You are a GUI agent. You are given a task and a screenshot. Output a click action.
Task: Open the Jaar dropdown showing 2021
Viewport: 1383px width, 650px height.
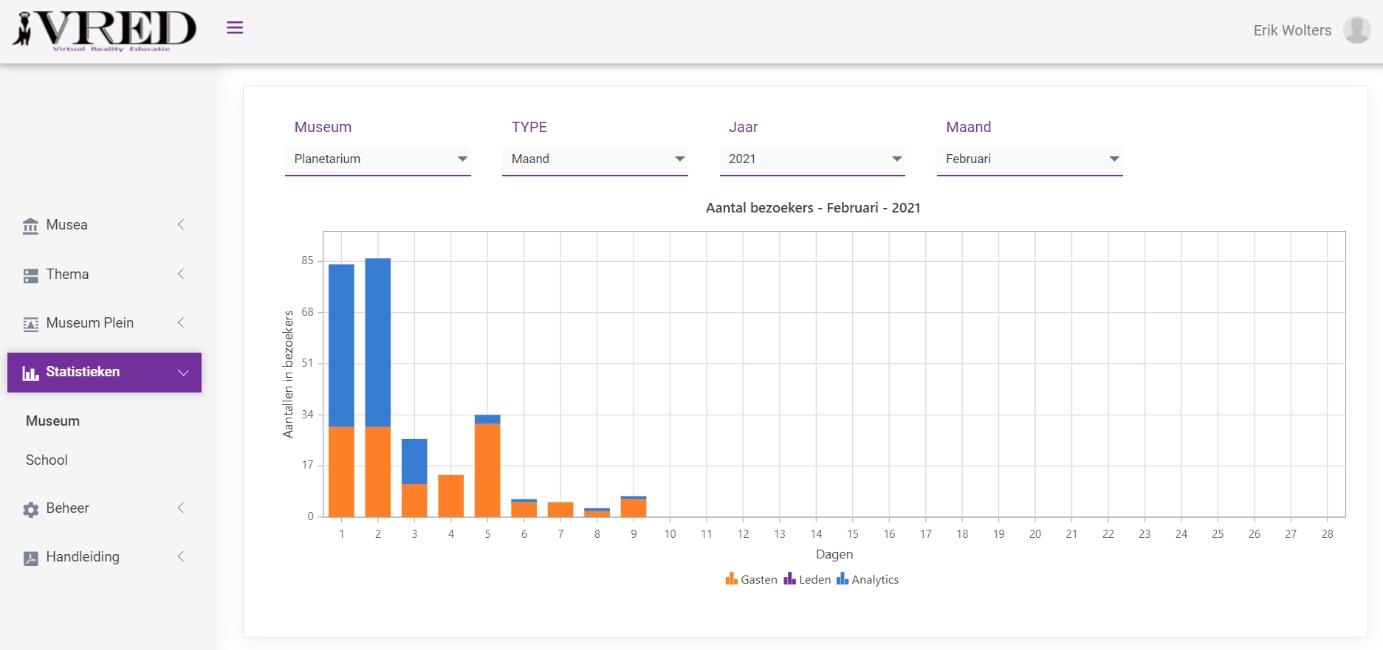(812, 159)
